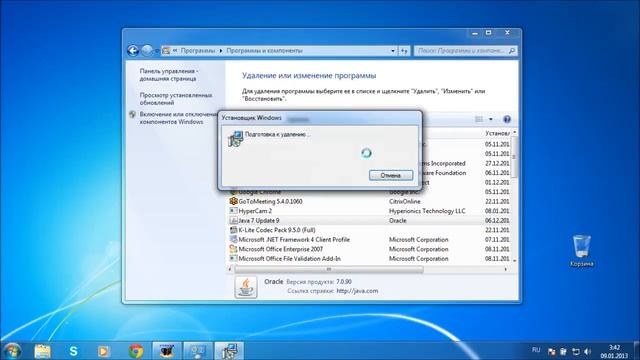The image size is (640, 360).
Task: Select the Корзина recycle bin desktop icon
Action: point(582,251)
